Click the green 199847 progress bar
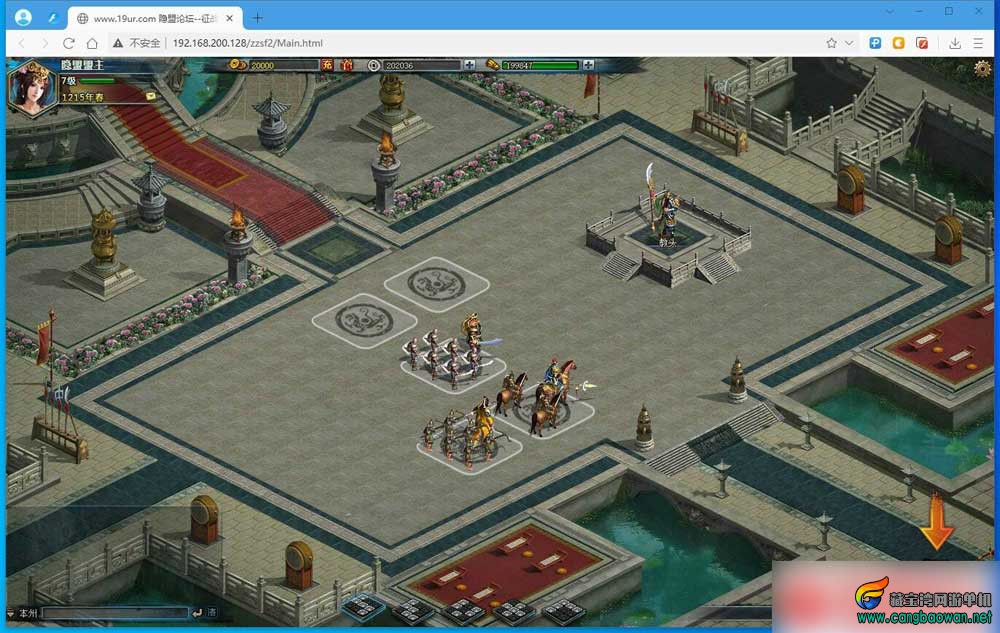Viewport: 1000px width, 633px height. [540, 65]
